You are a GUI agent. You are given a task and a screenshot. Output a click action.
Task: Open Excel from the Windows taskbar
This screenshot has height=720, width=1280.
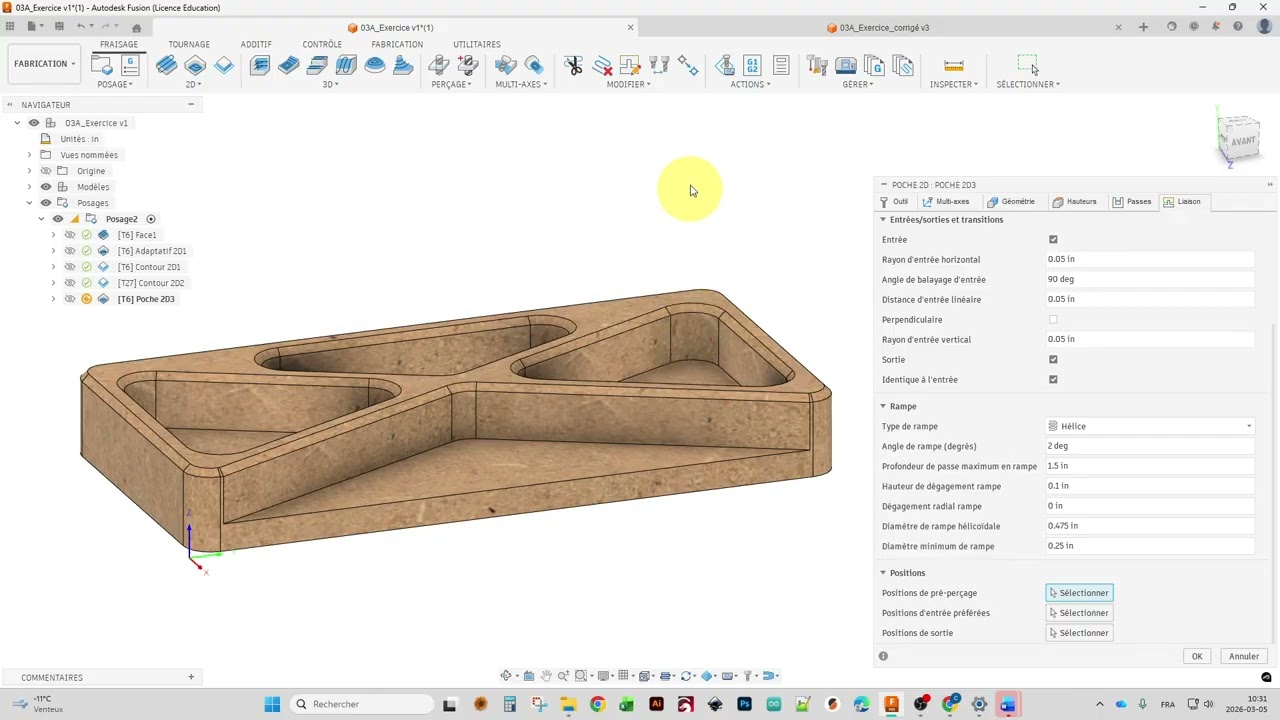[626, 704]
